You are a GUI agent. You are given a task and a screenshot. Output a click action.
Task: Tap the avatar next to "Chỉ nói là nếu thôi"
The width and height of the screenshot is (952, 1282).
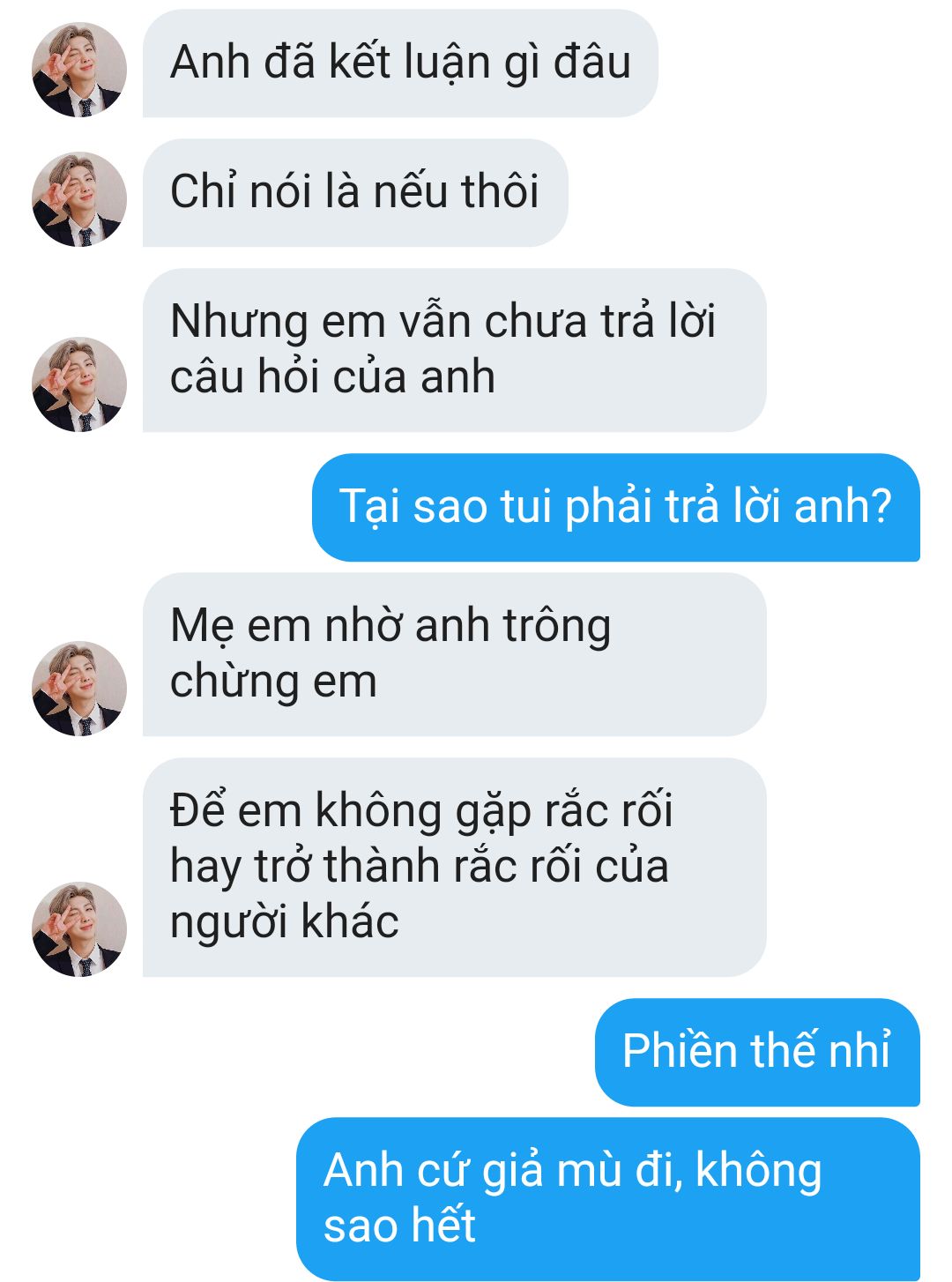(79, 199)
